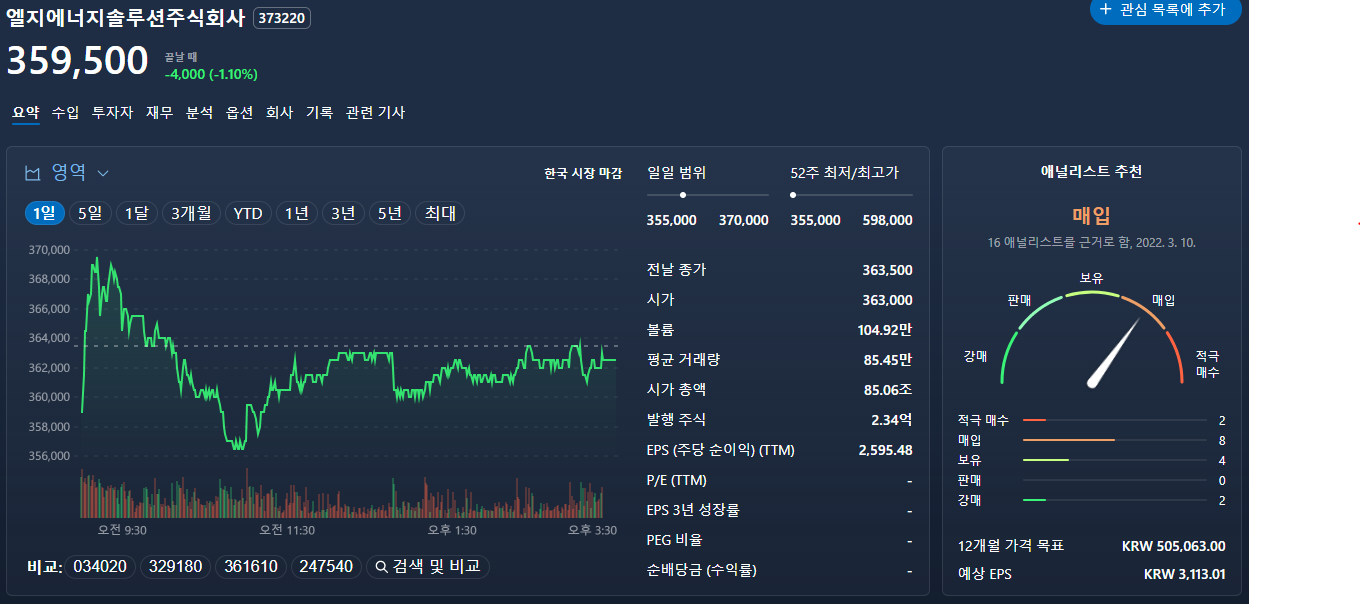This screenshot has width=1360, height=604.
Task: Click the -4,000 (-1.10%) change text
Action: click(211, 74)
